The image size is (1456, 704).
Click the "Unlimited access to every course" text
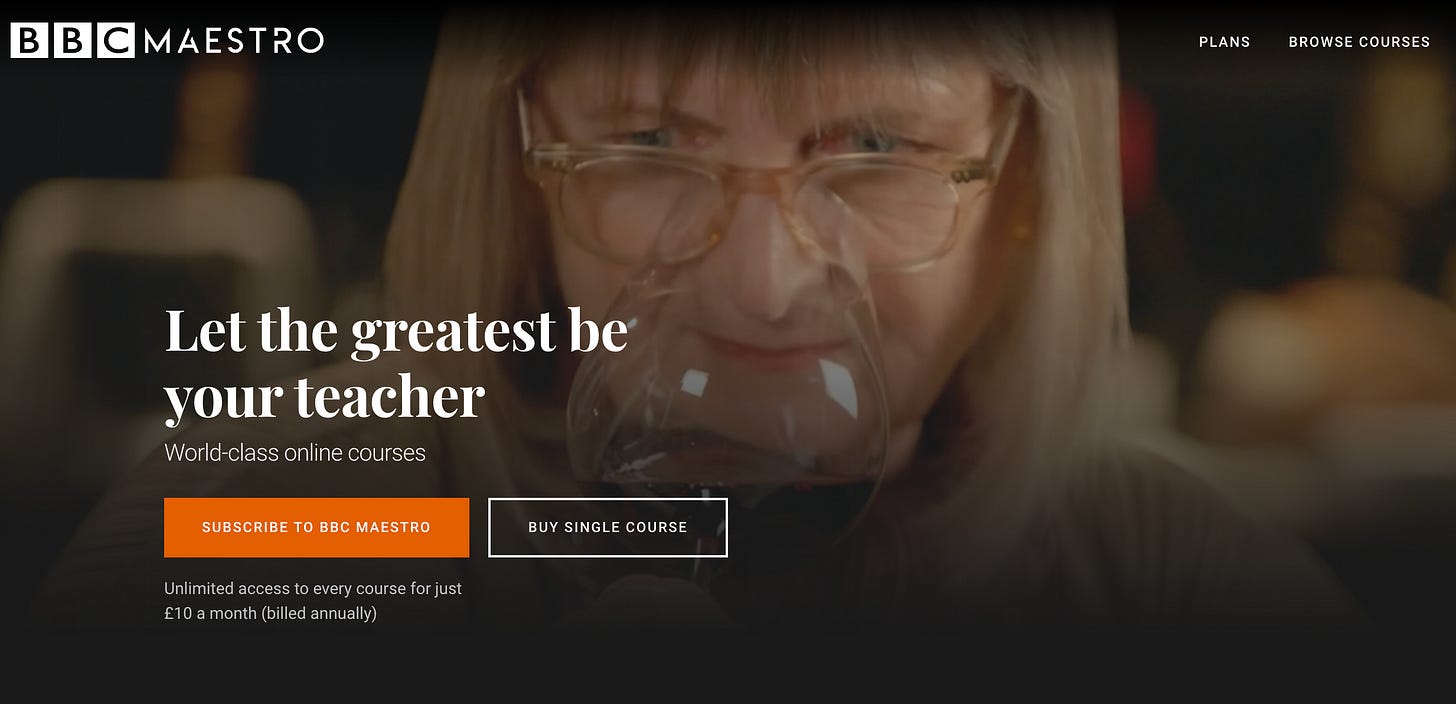click(x=313, y=589)
